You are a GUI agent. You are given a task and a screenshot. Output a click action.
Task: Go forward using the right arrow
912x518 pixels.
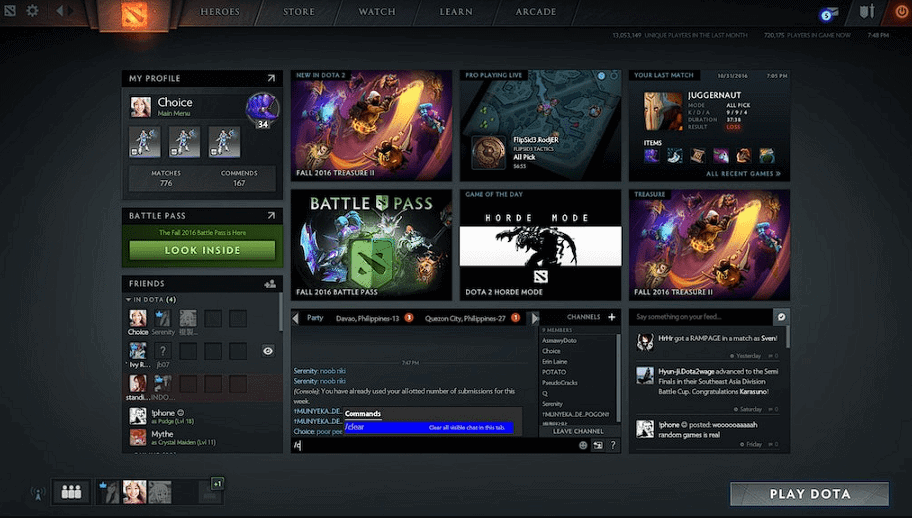(x=71, y=10)
